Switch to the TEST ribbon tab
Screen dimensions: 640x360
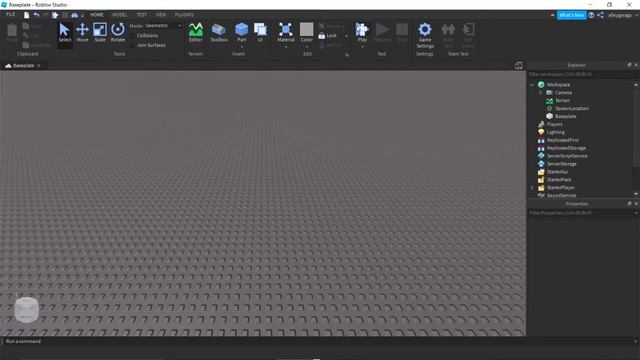[x=142, y=15]
